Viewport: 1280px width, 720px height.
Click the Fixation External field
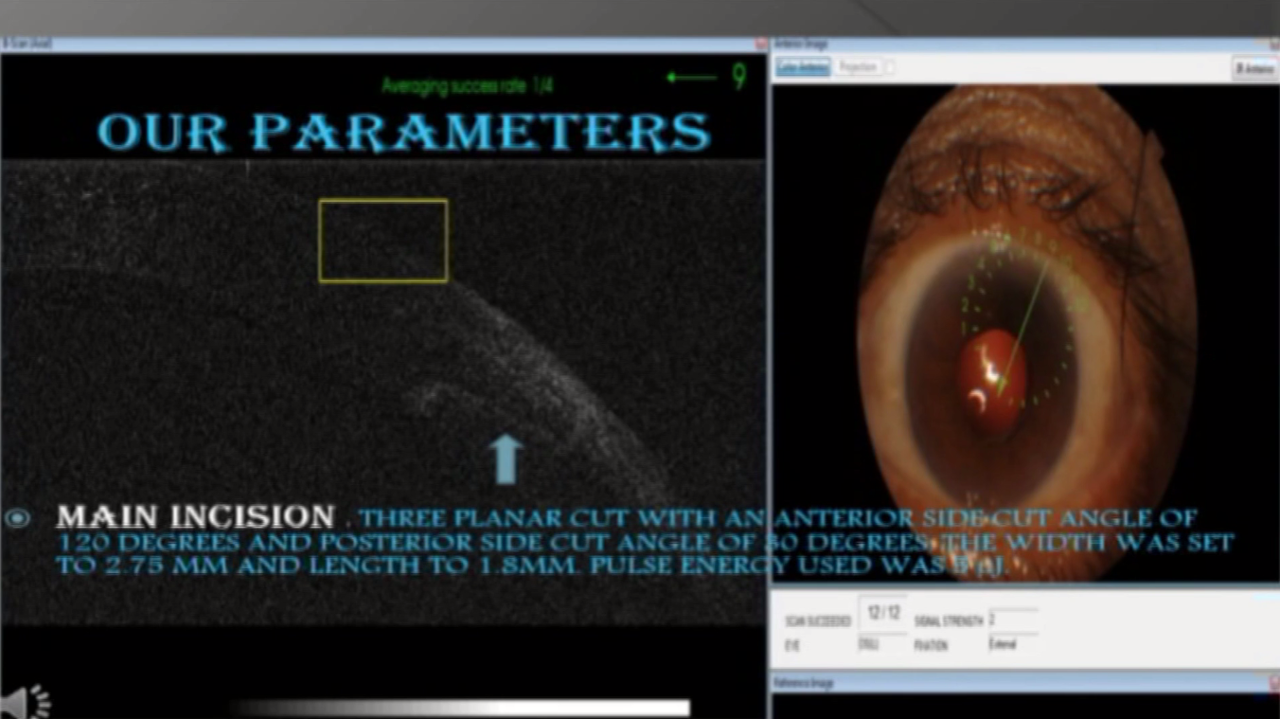click(x=1012, y=644)
